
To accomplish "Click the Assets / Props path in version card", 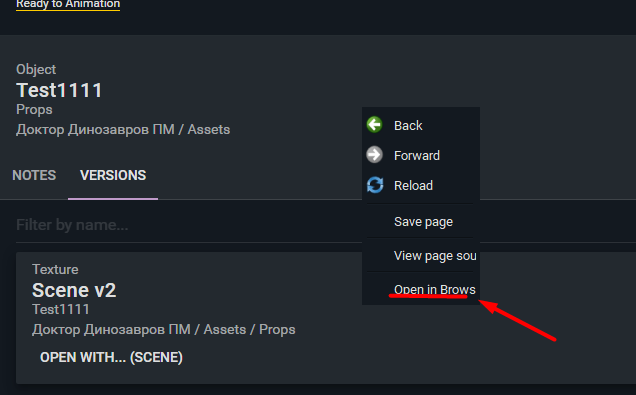I will click(x=249, y=330).
